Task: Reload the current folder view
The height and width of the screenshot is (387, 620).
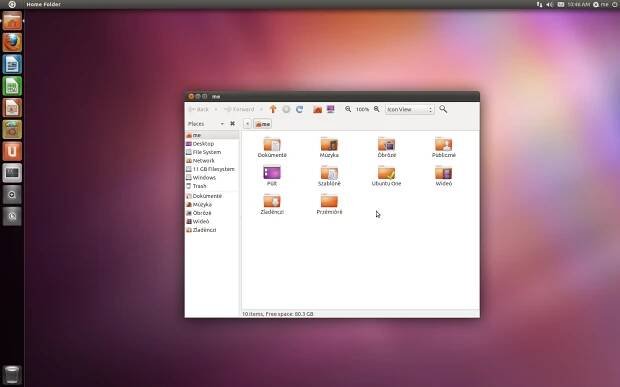Action: point(299,109)
